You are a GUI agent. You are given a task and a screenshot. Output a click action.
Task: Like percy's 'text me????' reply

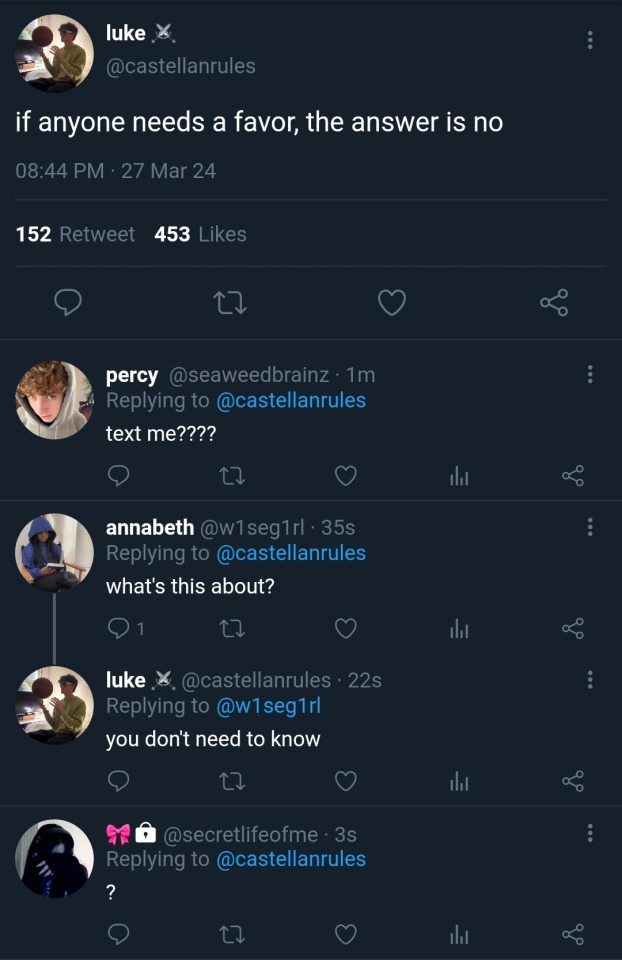click(x=345, y=476)
